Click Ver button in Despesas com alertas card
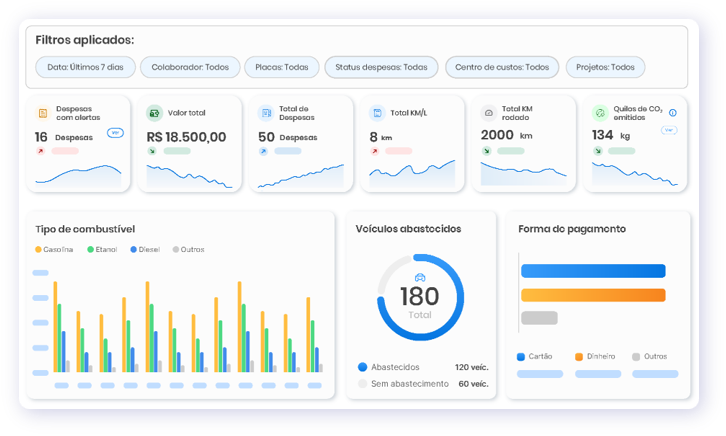Image resolution: width=726 pixels, height=436 pixels. pos(115,132)
